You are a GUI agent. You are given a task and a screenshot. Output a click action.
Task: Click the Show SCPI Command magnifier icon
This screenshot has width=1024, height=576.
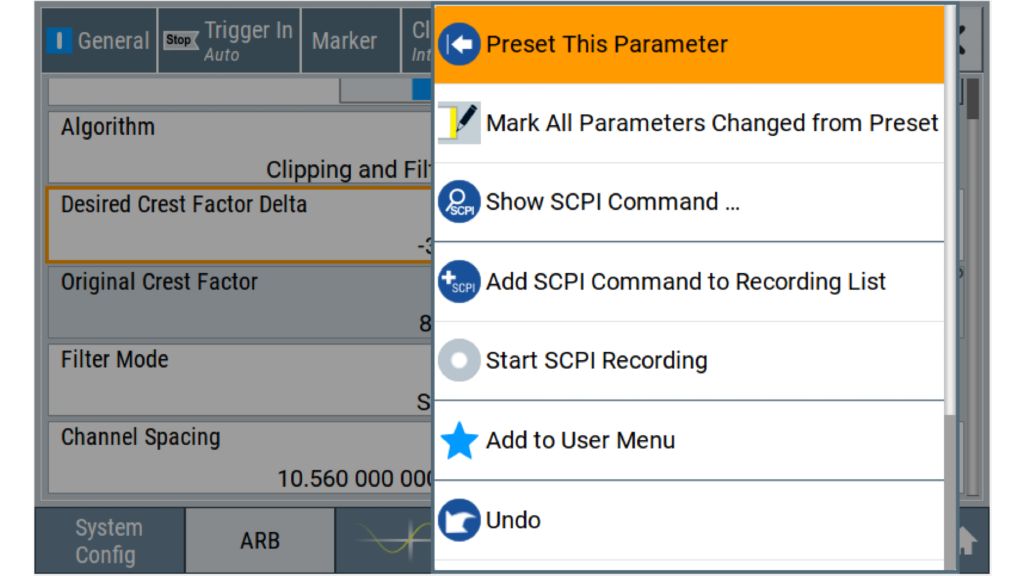pos(459,202)
